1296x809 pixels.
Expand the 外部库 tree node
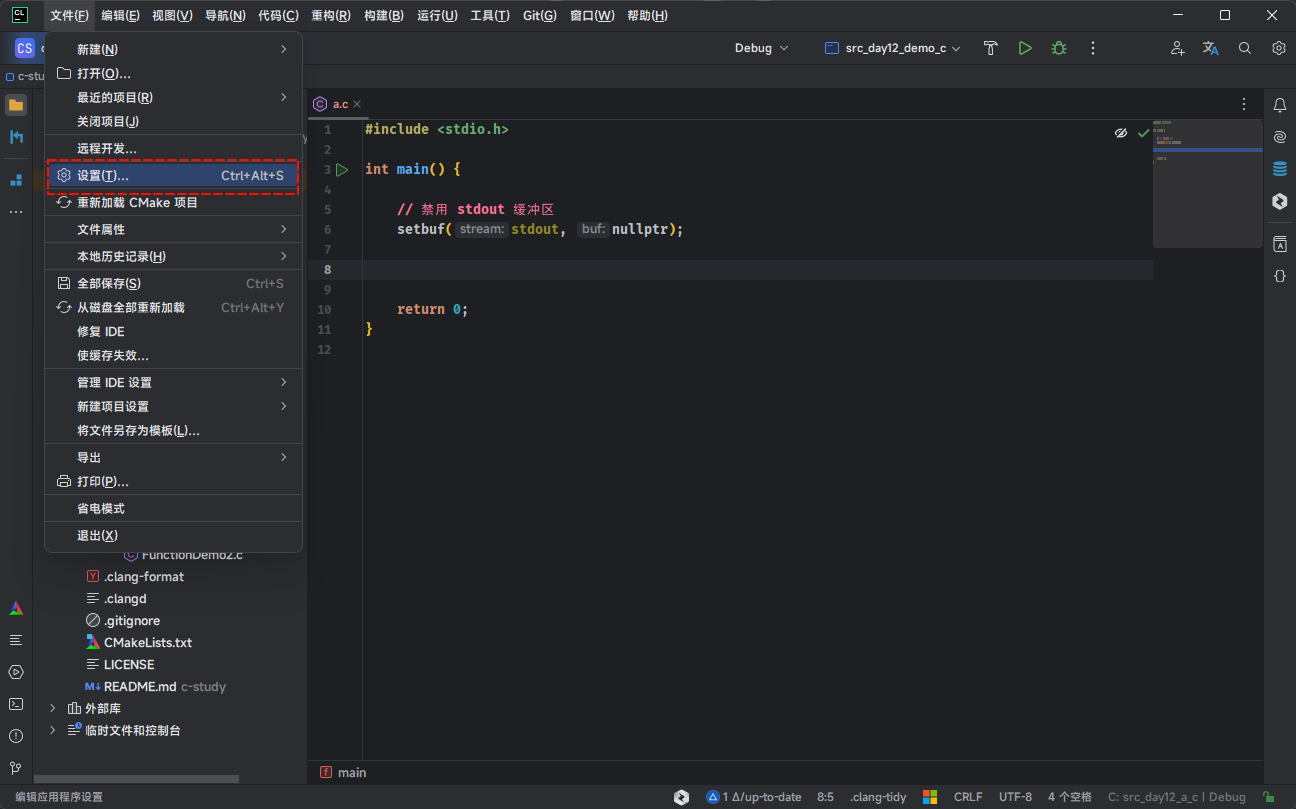[53, 708]
